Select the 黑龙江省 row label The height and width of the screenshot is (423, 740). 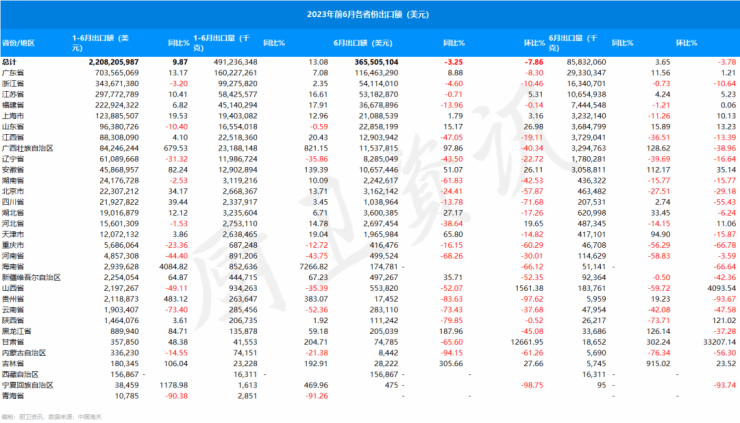(17, 331)
